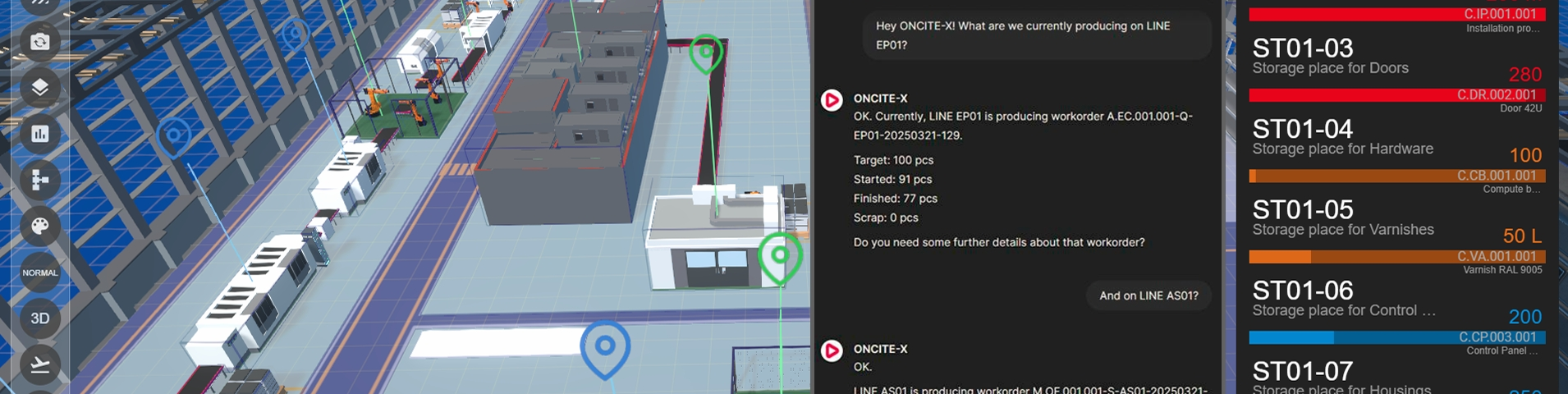Select the 'And on LINE AS01?' chat message
Viewport: 1568px width, 394px height.
[1148, 295]
